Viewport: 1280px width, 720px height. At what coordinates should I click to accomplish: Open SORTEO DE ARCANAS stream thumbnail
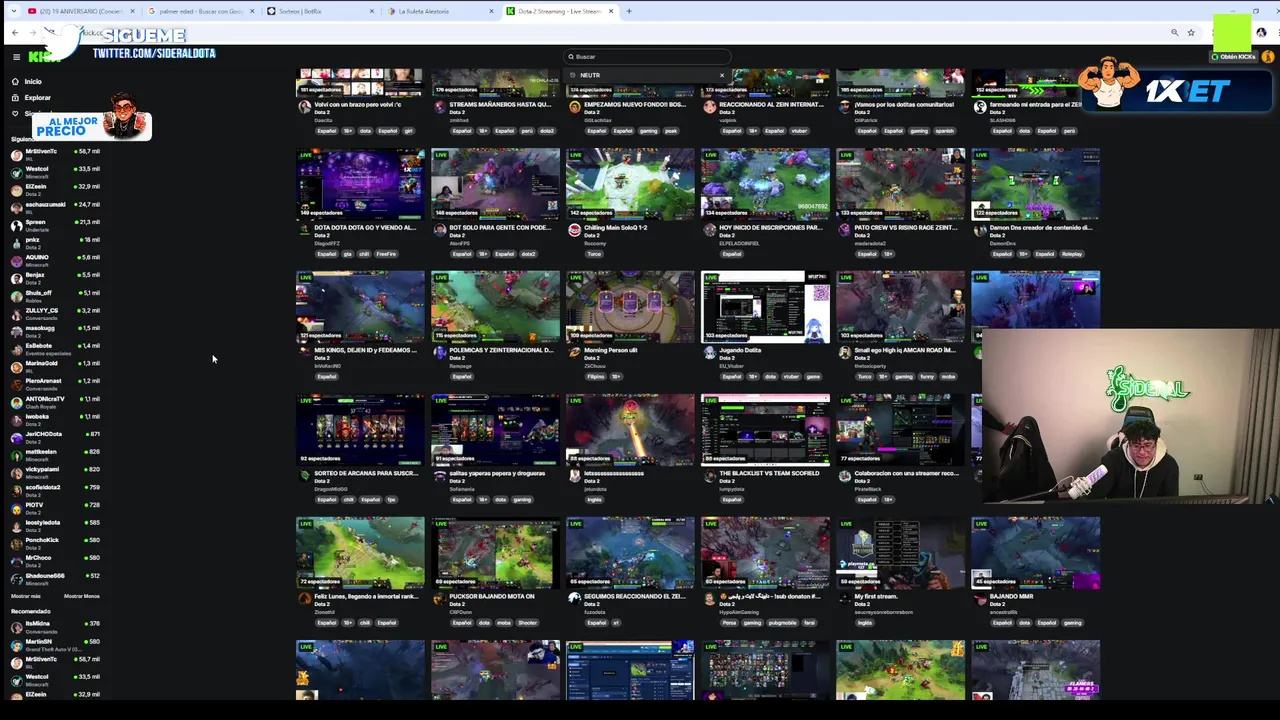tap(360, 430)
